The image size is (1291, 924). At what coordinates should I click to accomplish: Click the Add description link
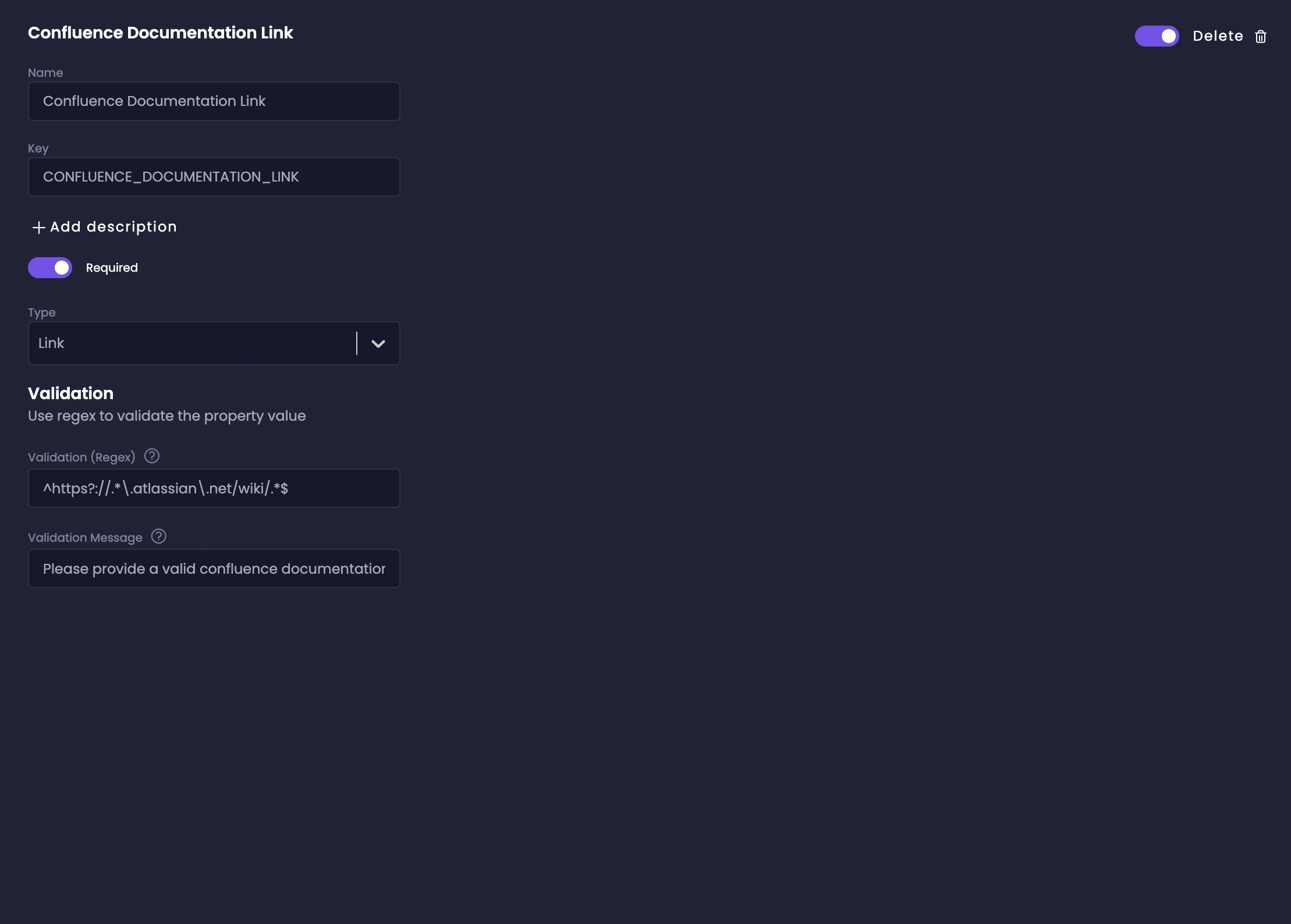(113, 227)
